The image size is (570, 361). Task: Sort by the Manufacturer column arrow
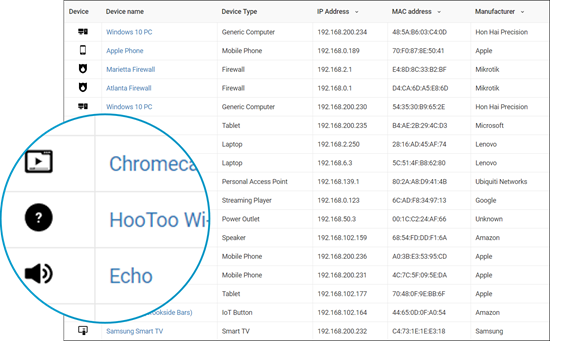pyautogui.click(x=522, y=12)
